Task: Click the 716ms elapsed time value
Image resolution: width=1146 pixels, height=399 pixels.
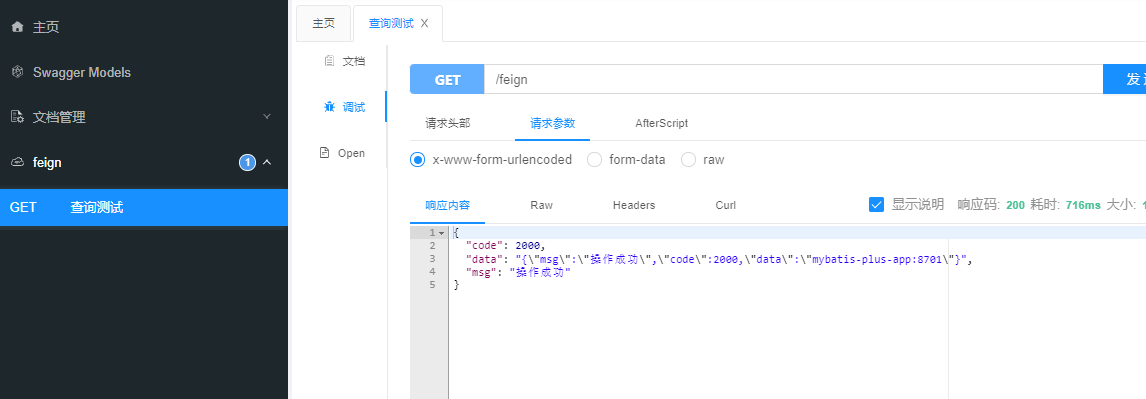Action: pyautogui.click(x=1083, y=205)
